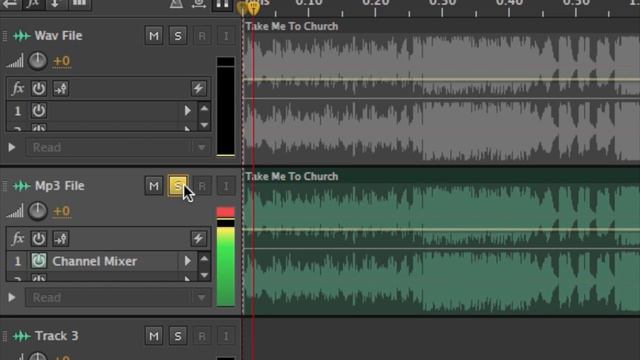The image size is (640, 360).
Task: Step Mp3 File effects list down arrow
Action: coord(204,275)
